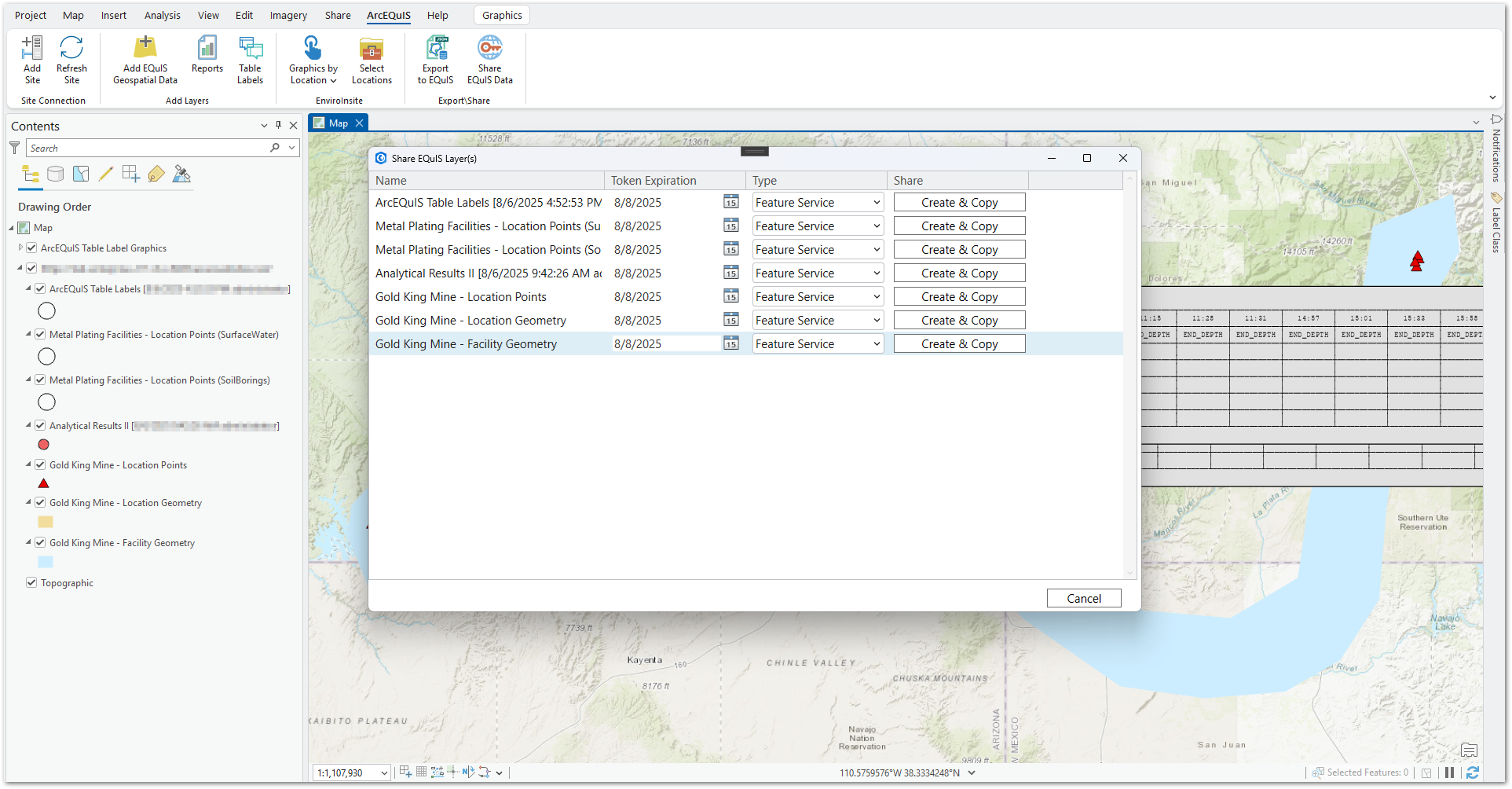Open Add EQuIS Geospatial Data tool
Image resolution: width=1512 pixels, height=789 pixels.
tap(145, 49)
